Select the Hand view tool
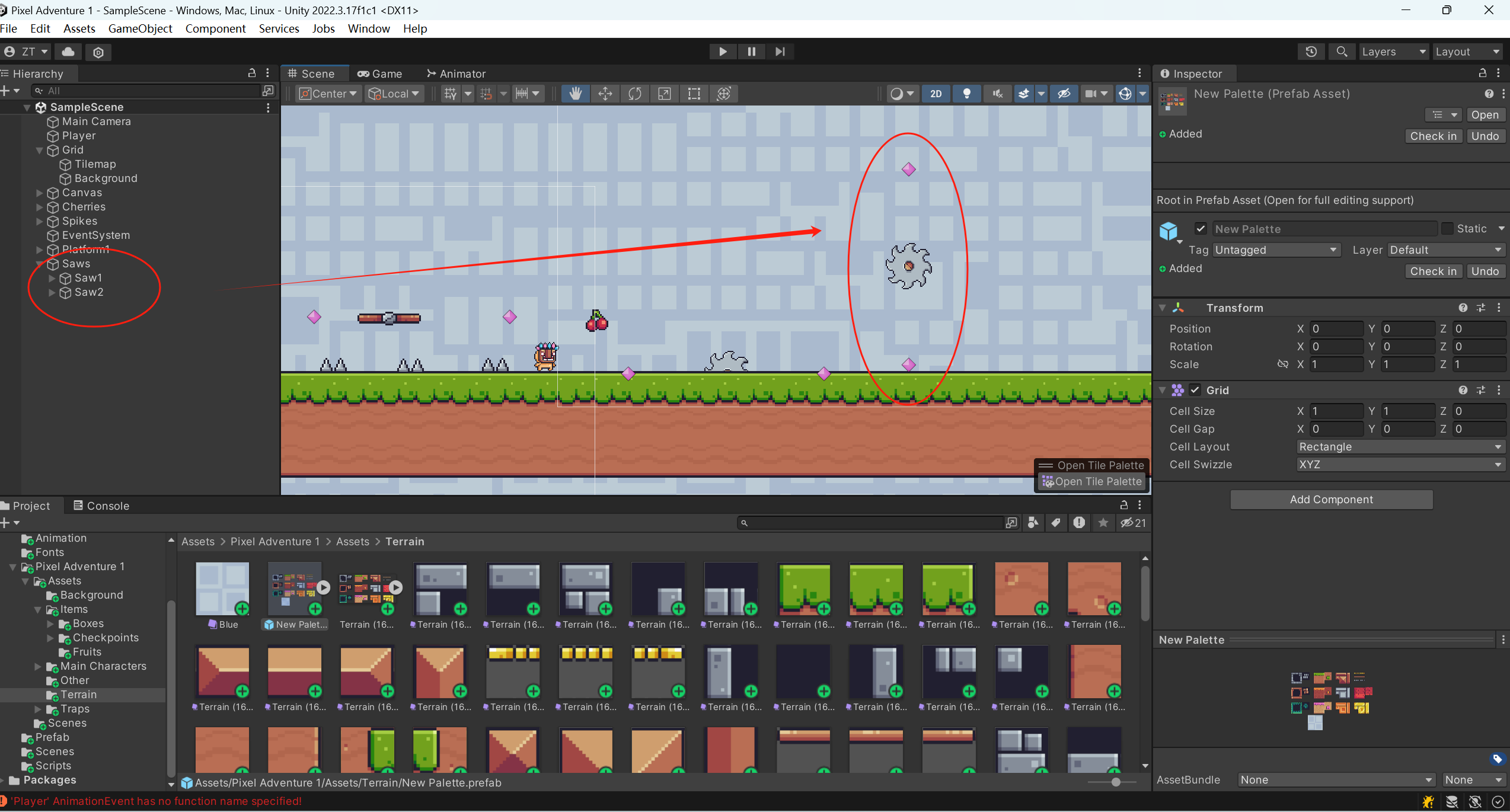Screen dimensions: 1510x812 point(575,94)
